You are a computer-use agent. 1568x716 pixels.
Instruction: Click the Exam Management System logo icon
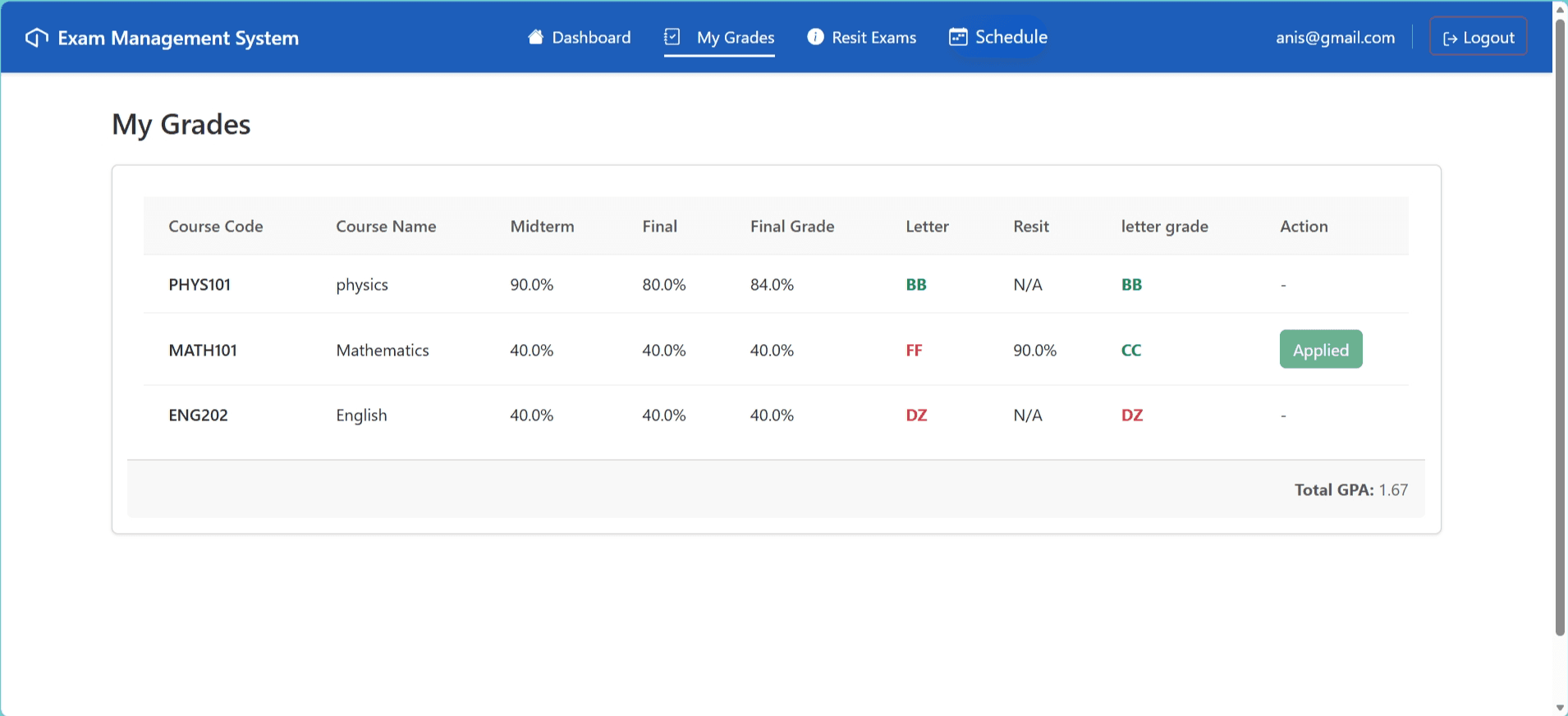tap(37, 38)
